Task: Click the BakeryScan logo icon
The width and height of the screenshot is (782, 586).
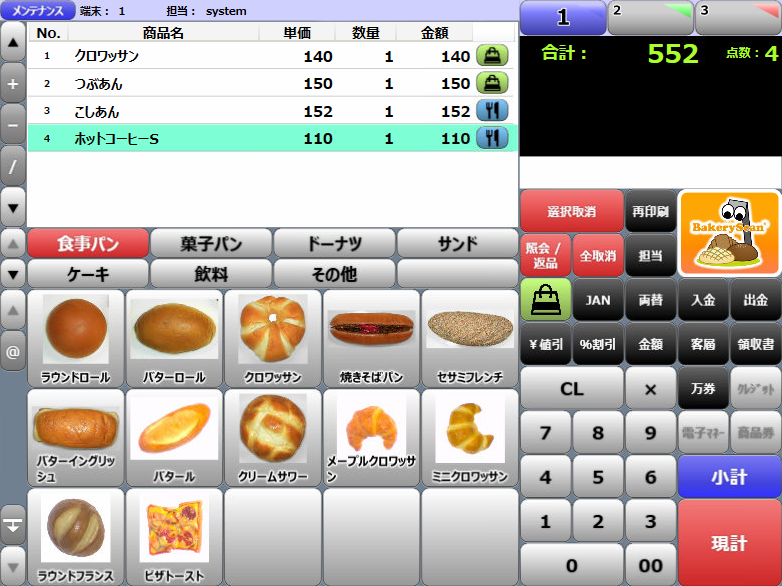Action: click(729, 232)
